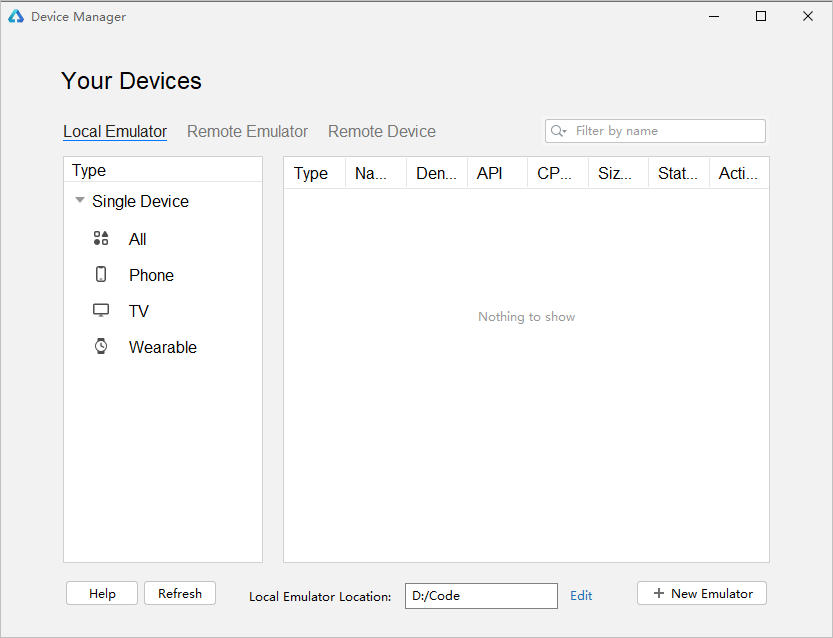
Task: Click the TV monitor icon
Action: [x=101, y=310]
